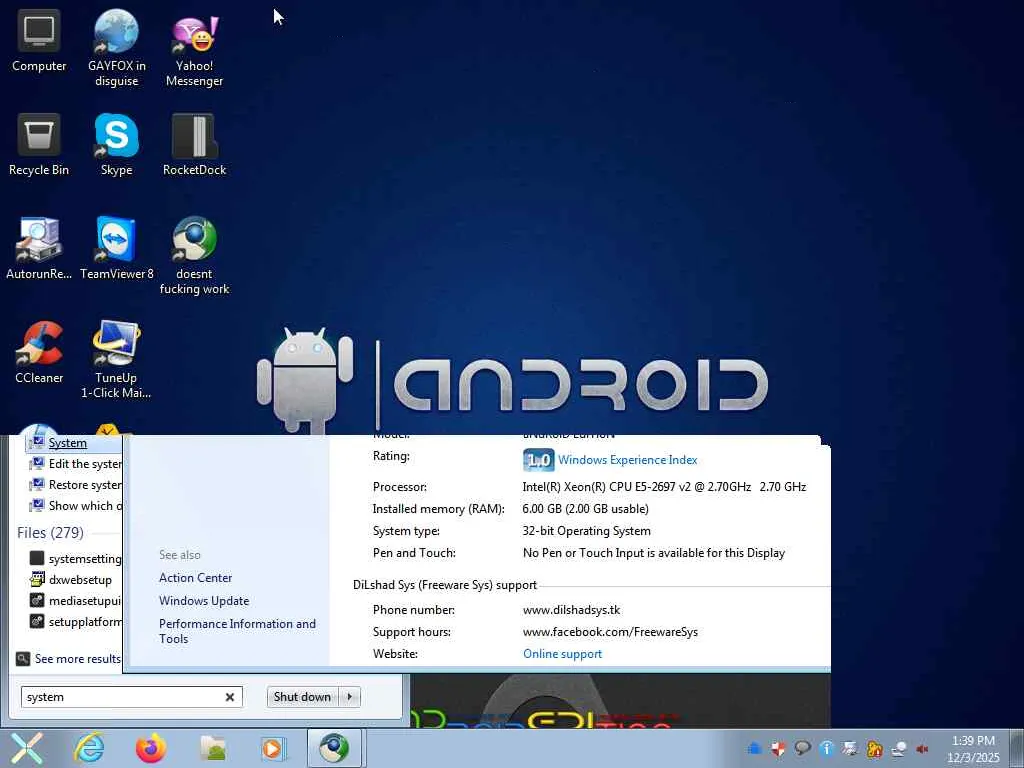1024x768 pixels.
Task: Select the 'Show which o...' search result
Action: tap(75, 505)
